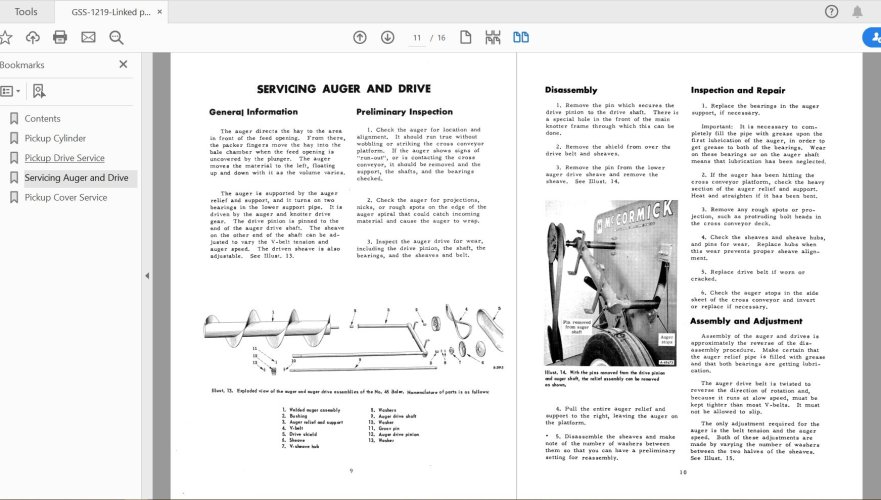The image size is (881, 500).
Task: Switch to single page view
Action: (x=466, y=37)
